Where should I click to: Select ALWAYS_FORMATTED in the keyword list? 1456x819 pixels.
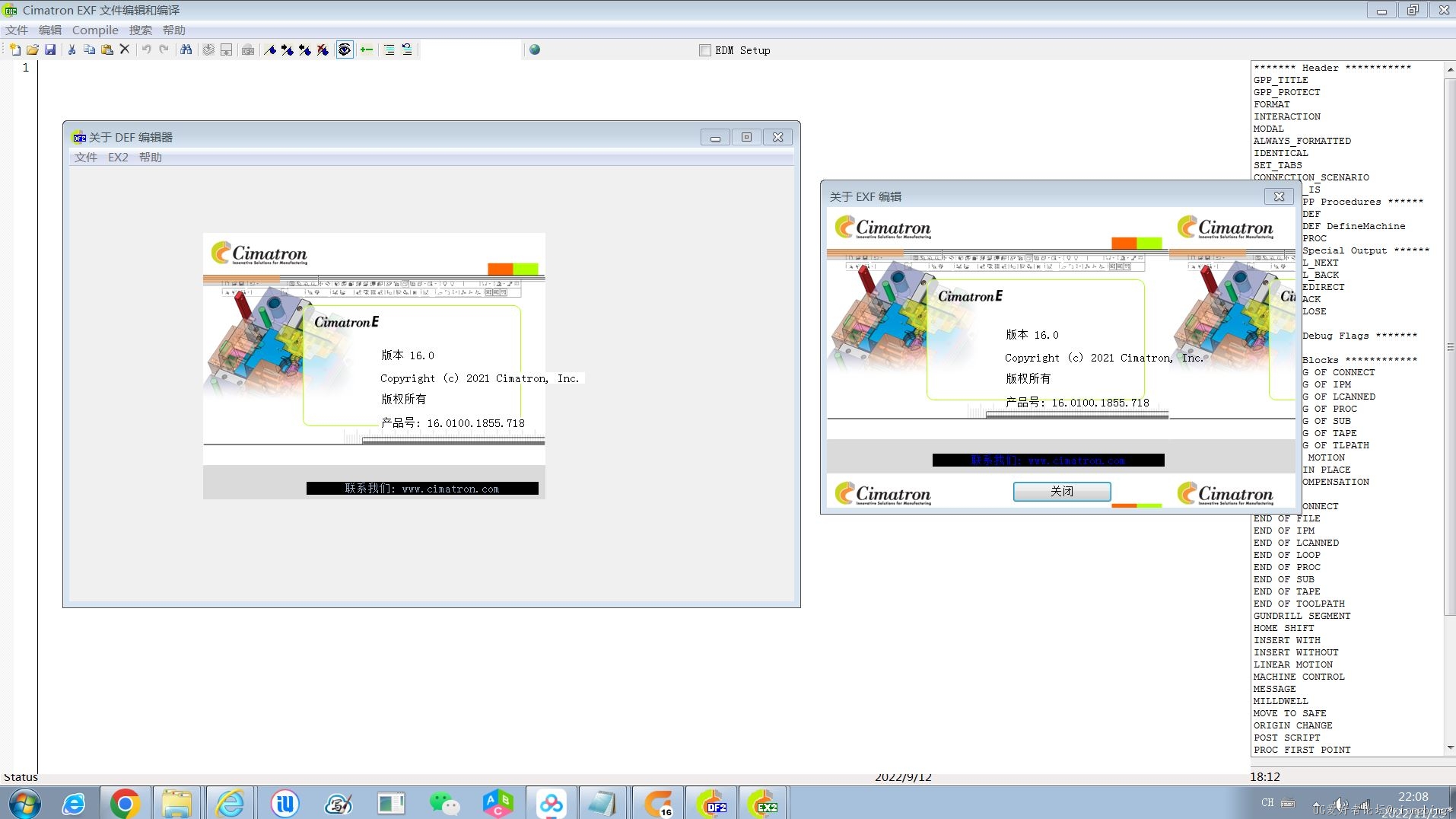[1302, 141]
